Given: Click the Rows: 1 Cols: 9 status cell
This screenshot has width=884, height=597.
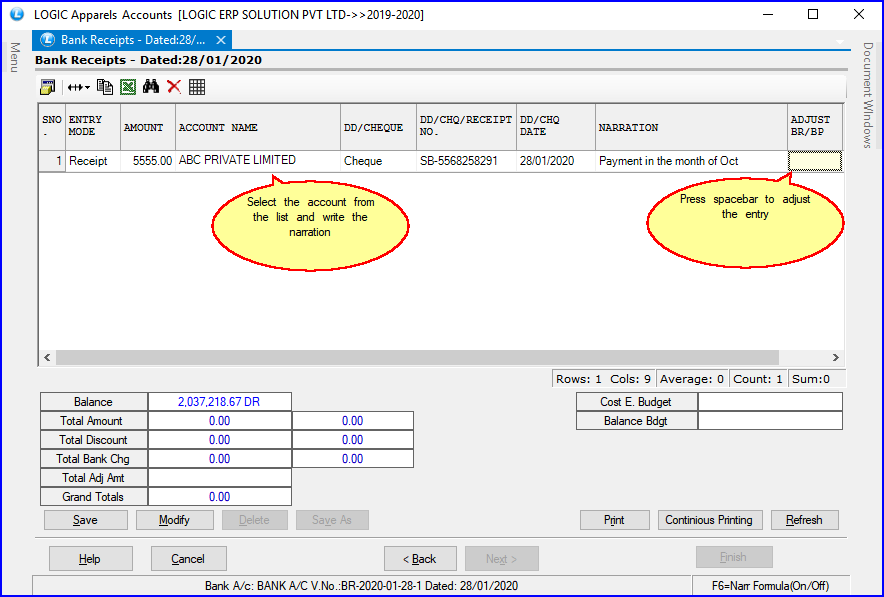Looking at the screenshot, I should [x=603, y=379].
